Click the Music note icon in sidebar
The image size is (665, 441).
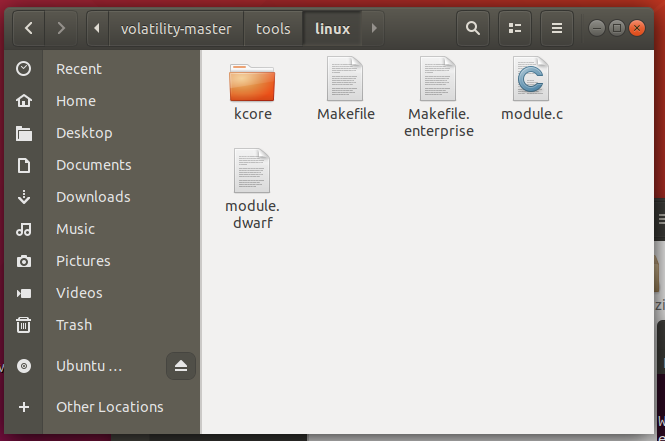click(x=24, y=229)
